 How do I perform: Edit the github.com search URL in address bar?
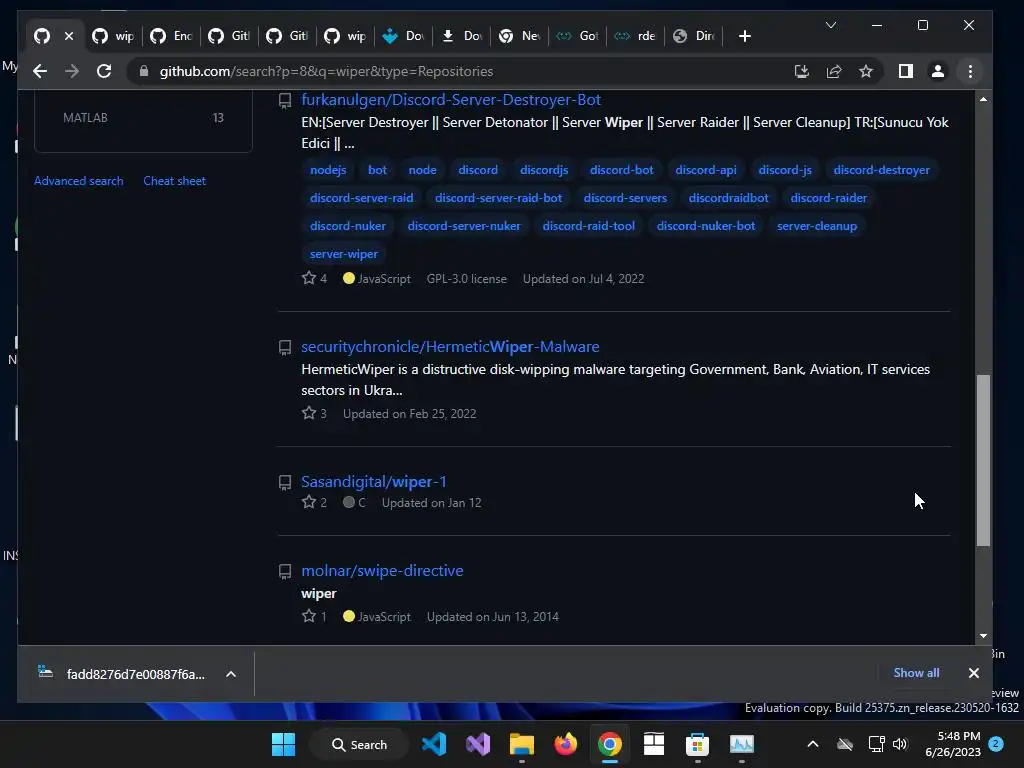(x=327, y=71)
